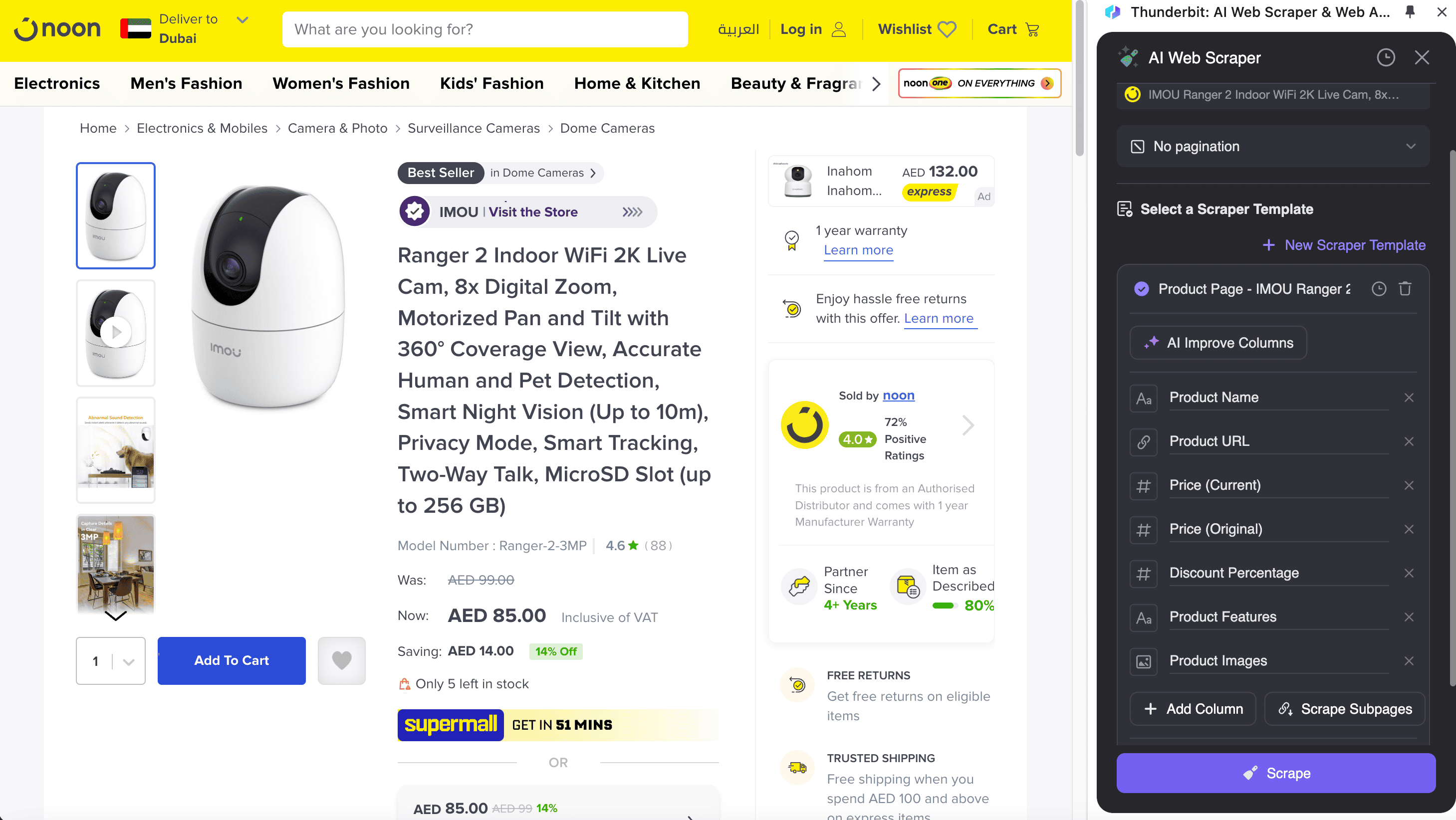The height and width of the screenshot is (820, 1456).
Task: Expand the quantity selector dropdown
Action: [128, 661]
